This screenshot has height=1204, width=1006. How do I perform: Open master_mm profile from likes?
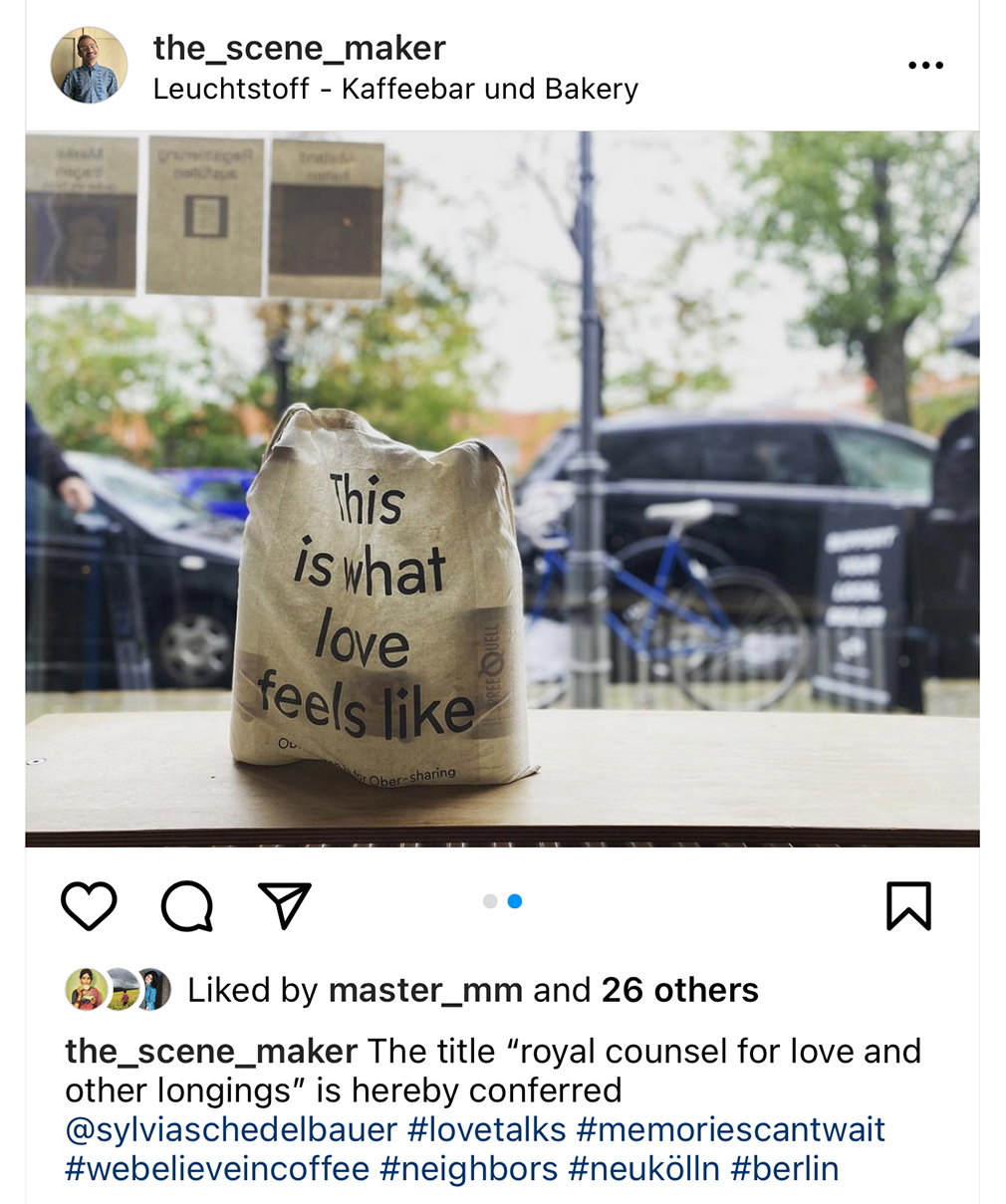click(x=425, y=990)
